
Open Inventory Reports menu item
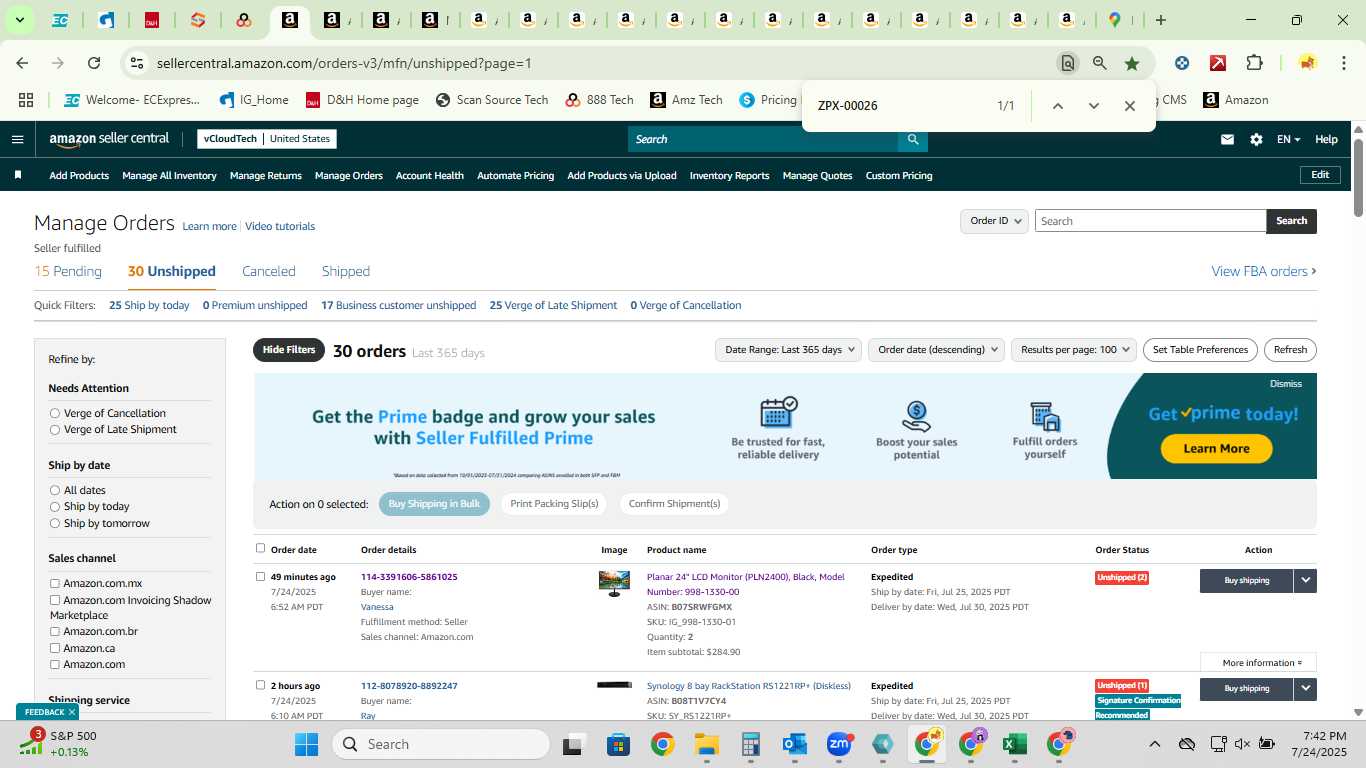730,176
